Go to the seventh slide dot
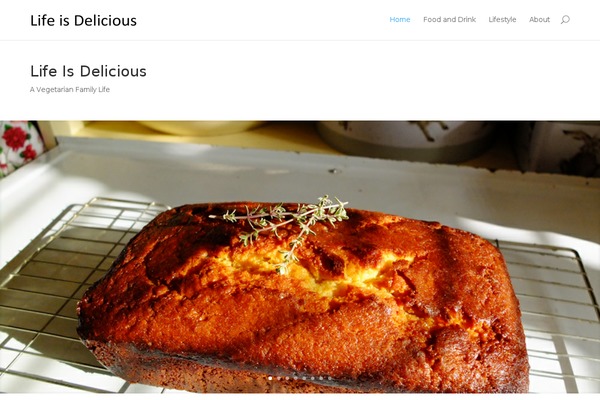Viewport: 600px width, 400px height. [x=321, y=378]
